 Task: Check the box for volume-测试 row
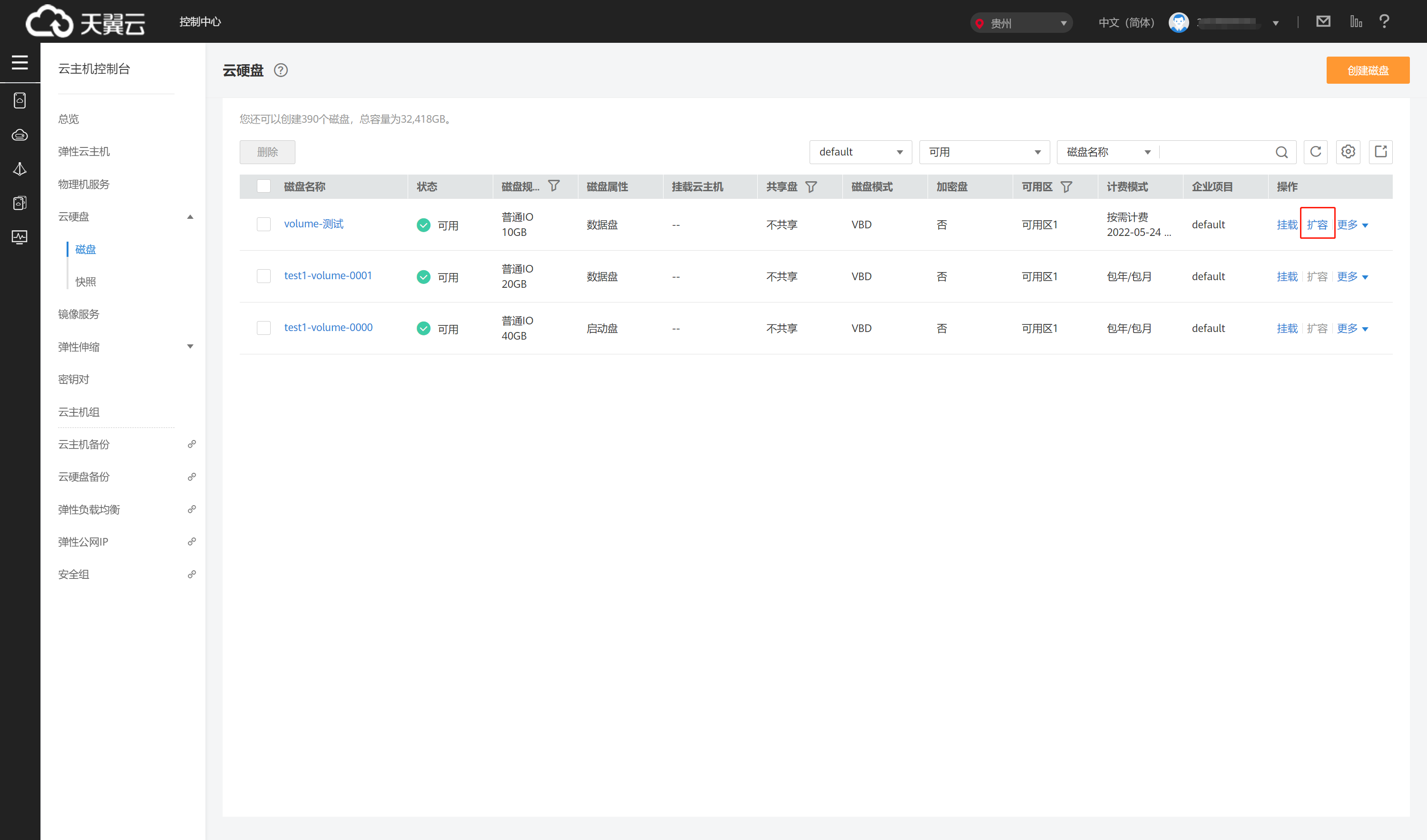click(264, 225)
